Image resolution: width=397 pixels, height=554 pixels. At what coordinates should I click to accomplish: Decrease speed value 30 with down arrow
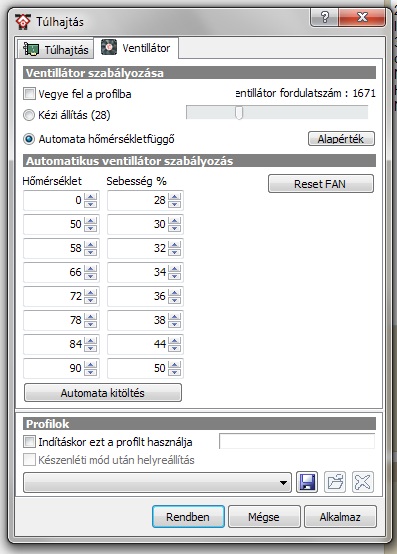click(174, 228)
